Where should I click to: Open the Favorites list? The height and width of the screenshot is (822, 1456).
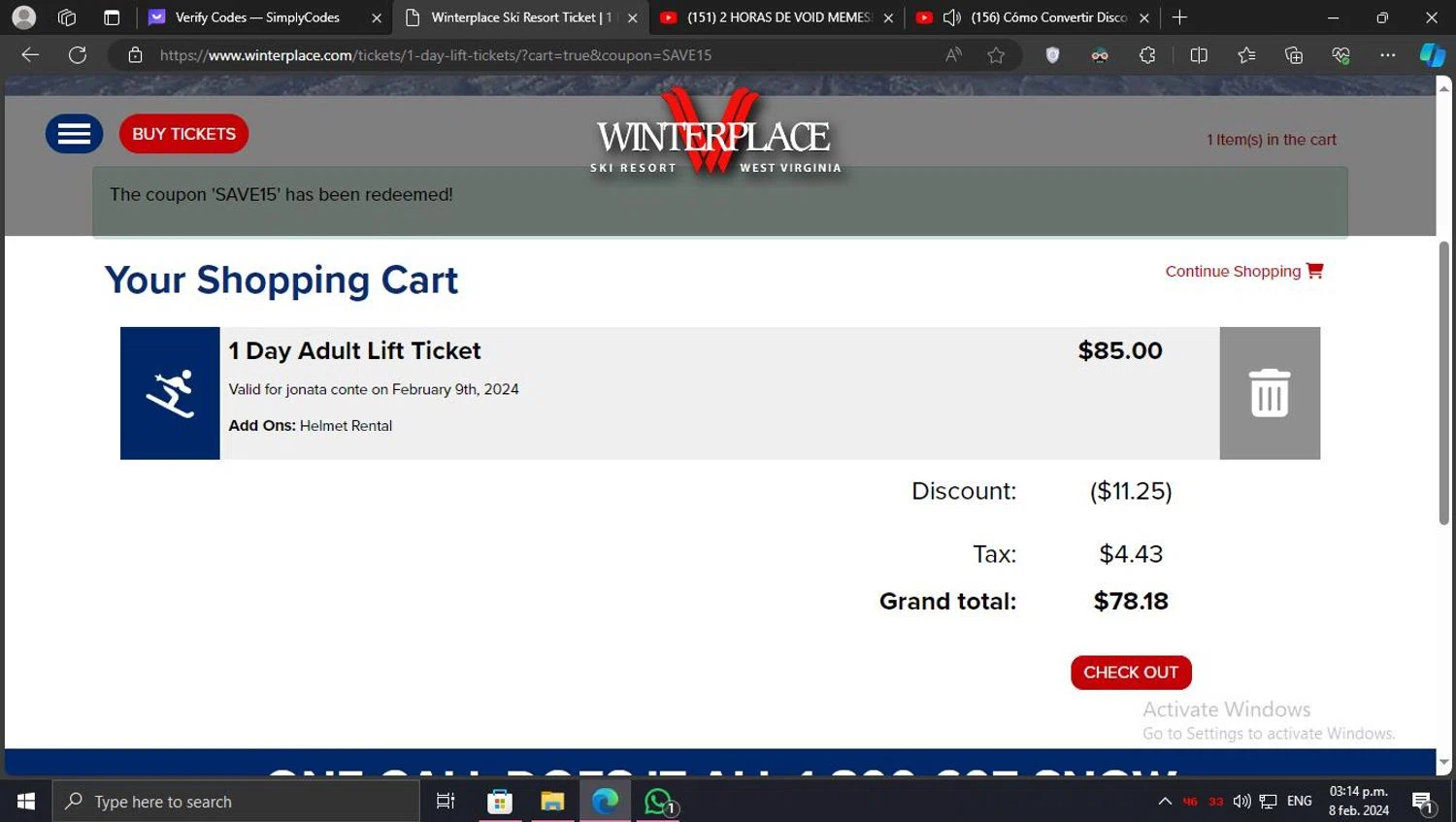tap(1246, 55)
